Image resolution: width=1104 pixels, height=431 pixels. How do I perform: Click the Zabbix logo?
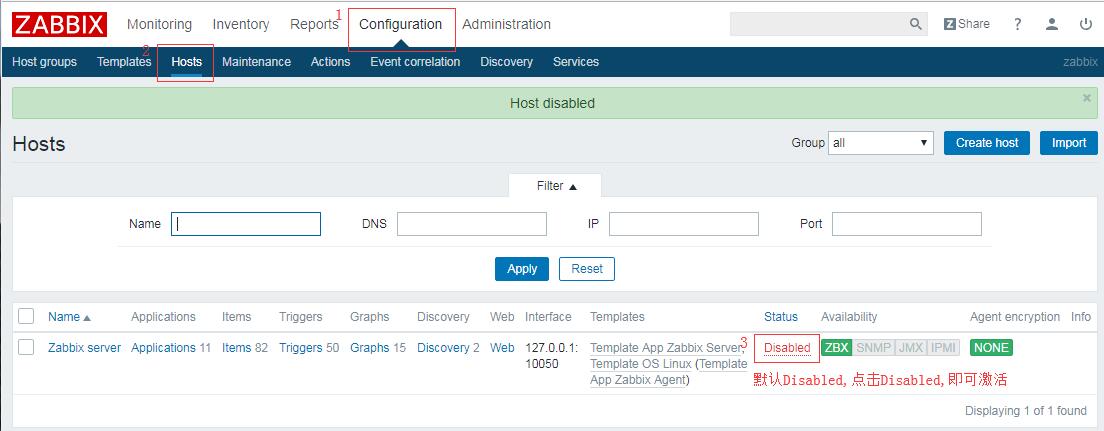60,24
